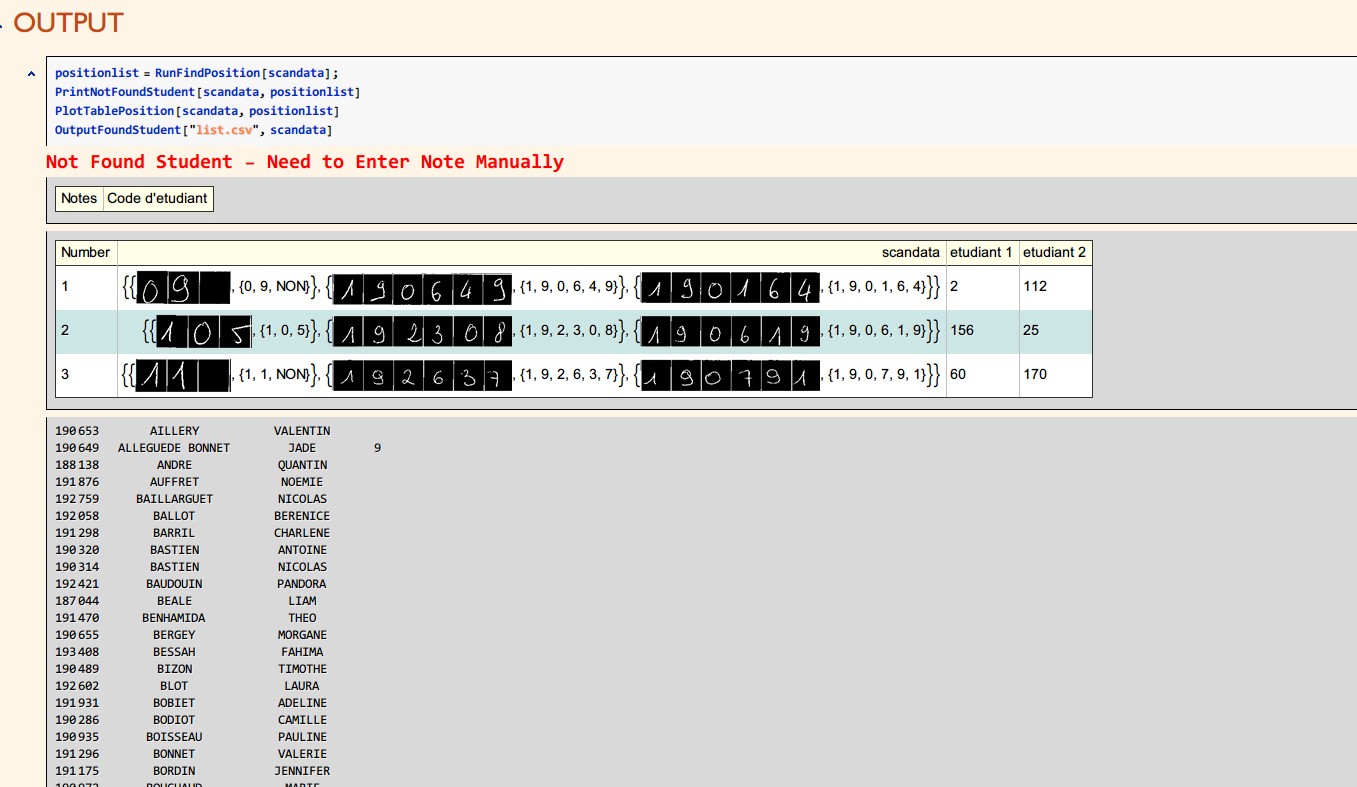Click the BOISSEAU PAULINE row
The width and height of the screenshot is (1357, 787).
(x=192, y=737)
